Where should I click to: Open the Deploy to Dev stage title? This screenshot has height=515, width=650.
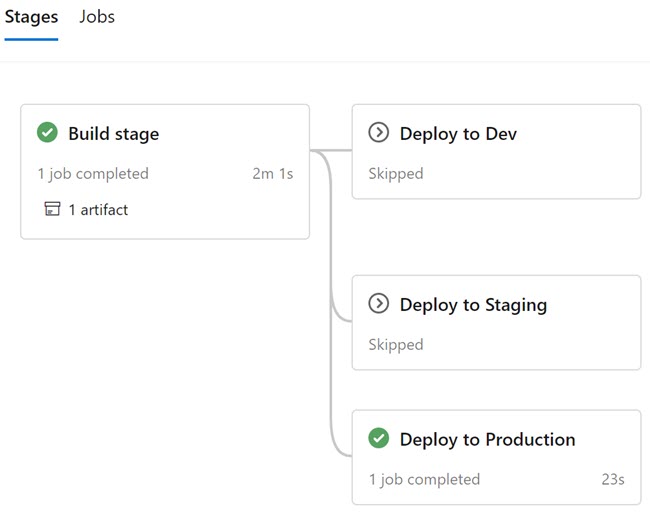458,134
